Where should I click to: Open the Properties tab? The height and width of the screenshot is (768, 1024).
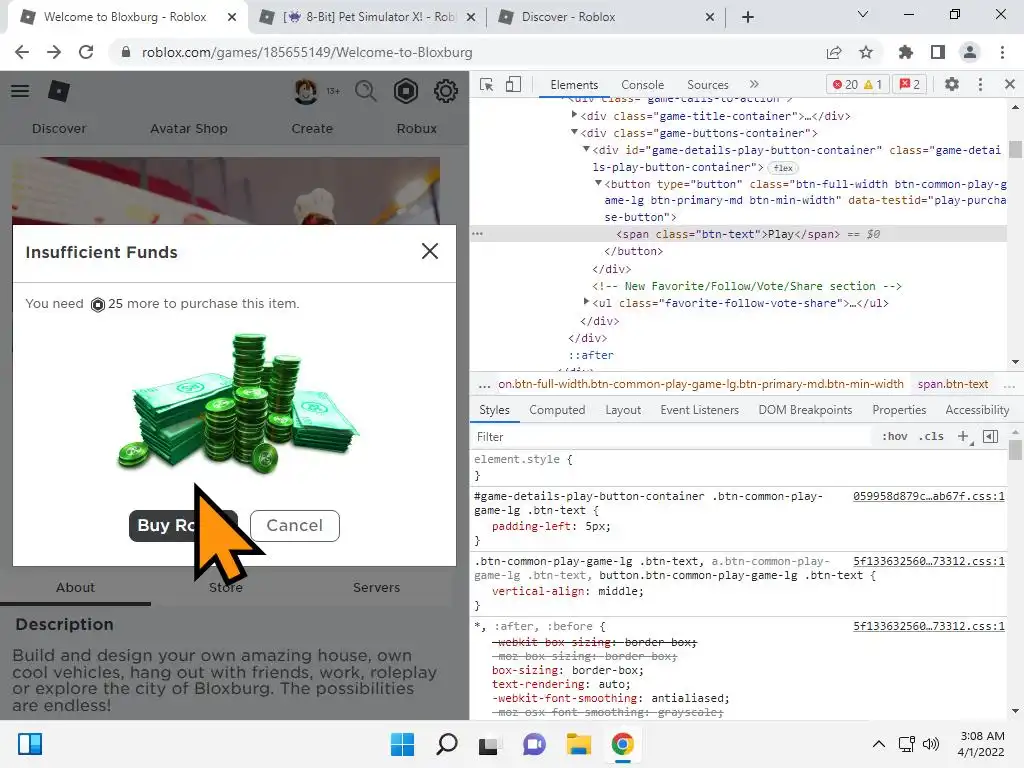(899, 410)
